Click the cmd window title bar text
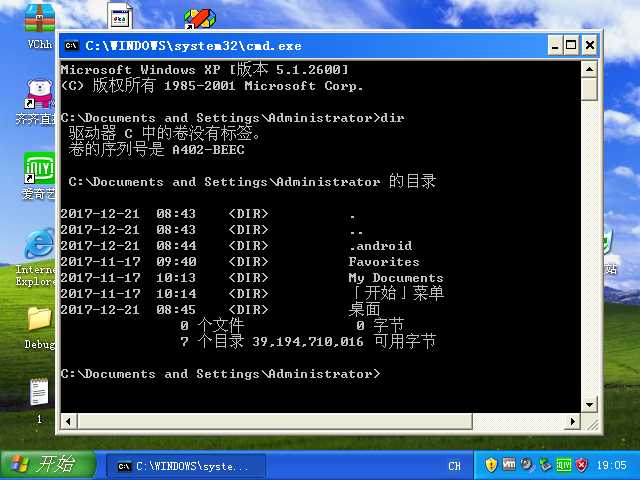Screen dimensions: 640x480 point(193,46)
